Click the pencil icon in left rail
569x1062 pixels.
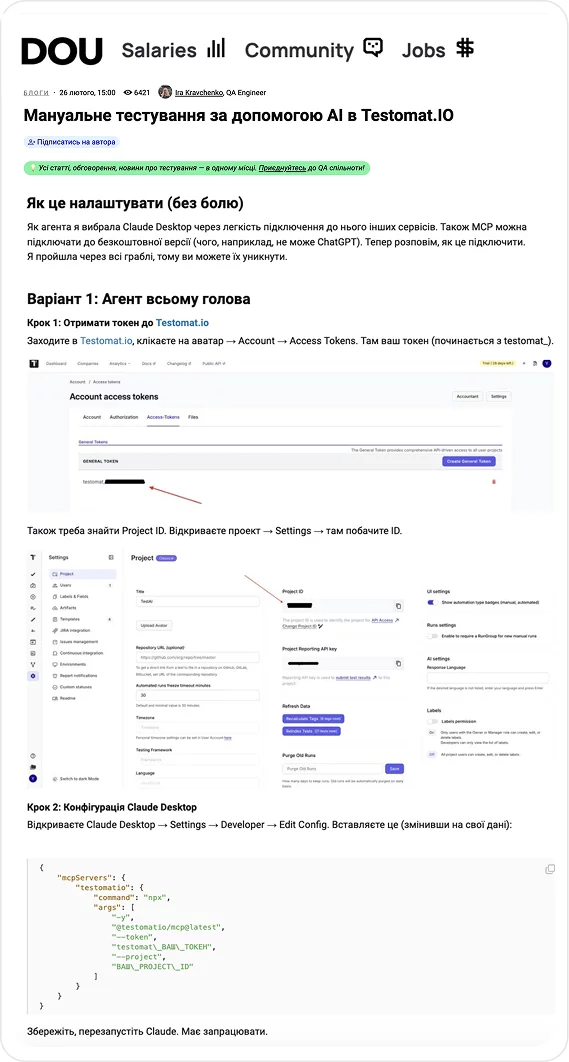click(x=33, y=619)
